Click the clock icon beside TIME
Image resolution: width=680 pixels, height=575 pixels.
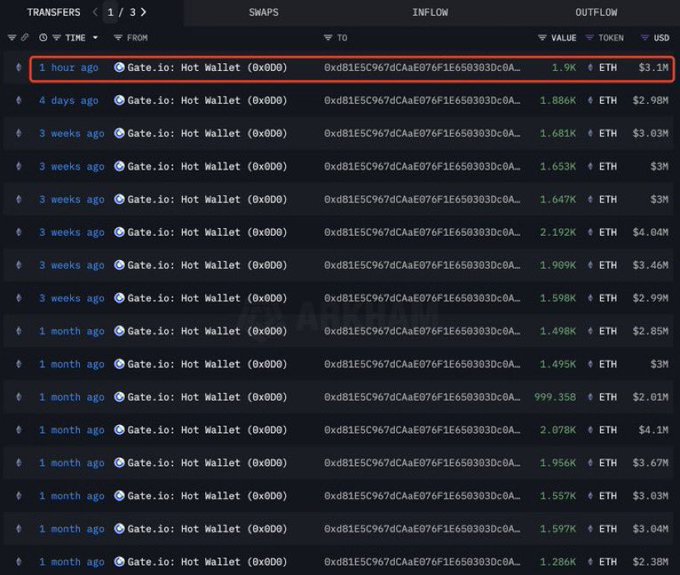43,38
